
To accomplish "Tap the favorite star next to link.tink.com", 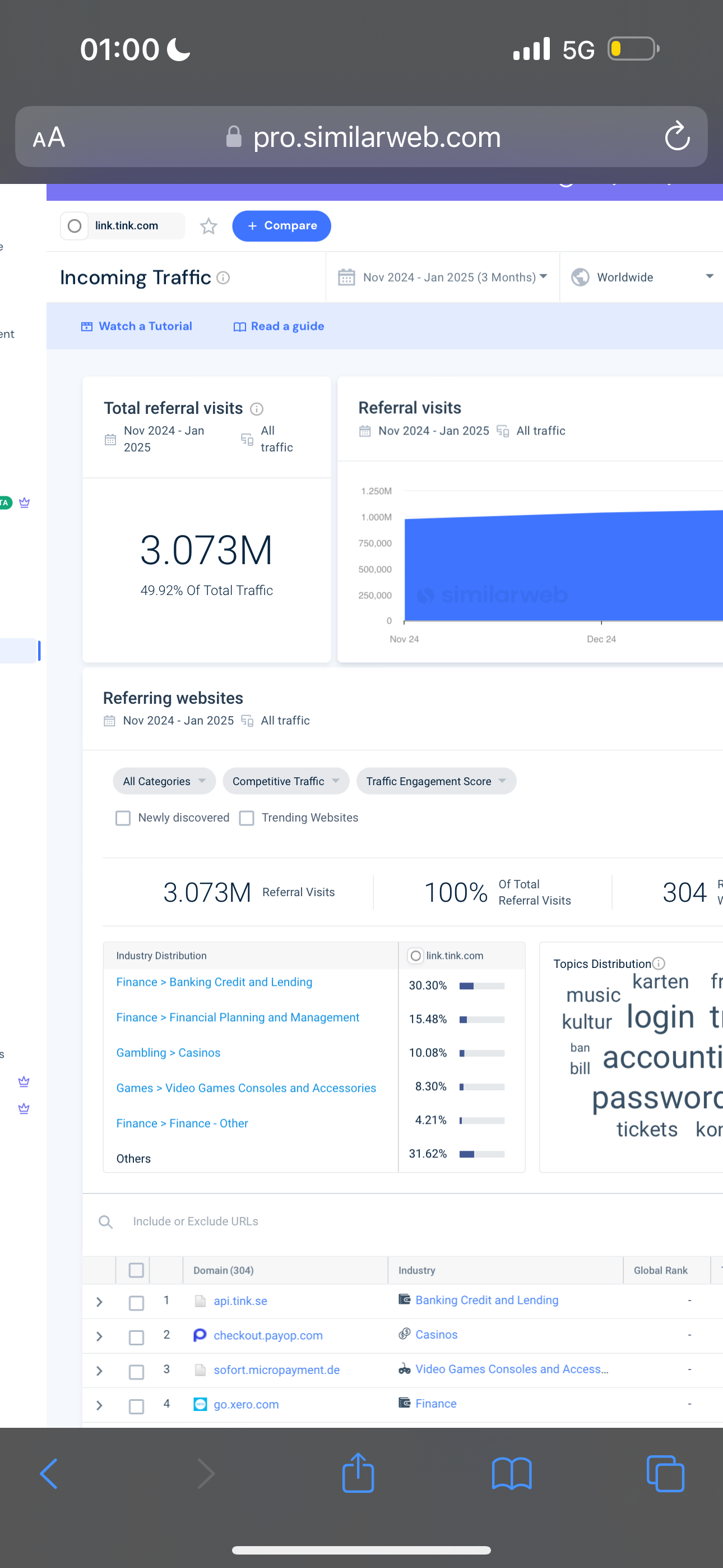I will coord(208,226).
